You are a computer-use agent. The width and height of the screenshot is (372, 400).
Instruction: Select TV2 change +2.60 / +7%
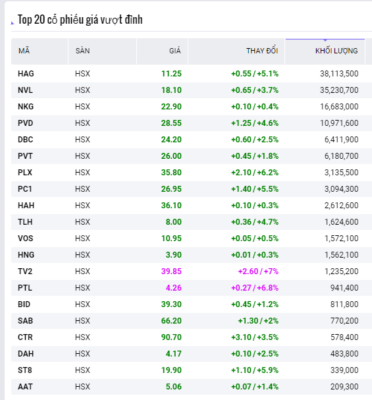[258, 271]
